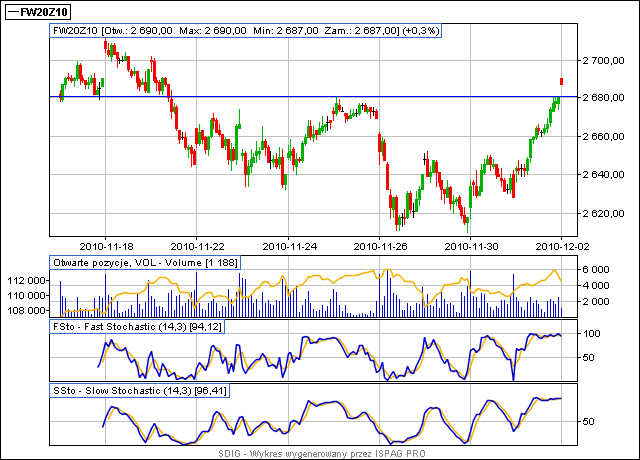Click the Otwarte pozycje, VOL - Volume header

coord(145,262)
